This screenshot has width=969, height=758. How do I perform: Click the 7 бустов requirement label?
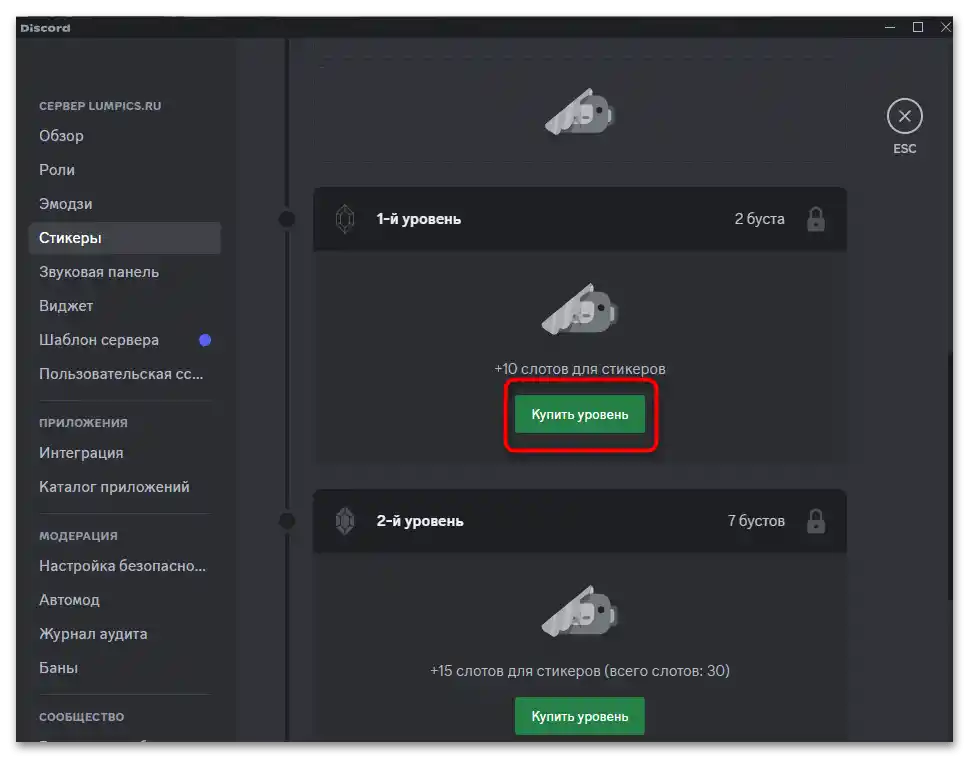[756, 521]
